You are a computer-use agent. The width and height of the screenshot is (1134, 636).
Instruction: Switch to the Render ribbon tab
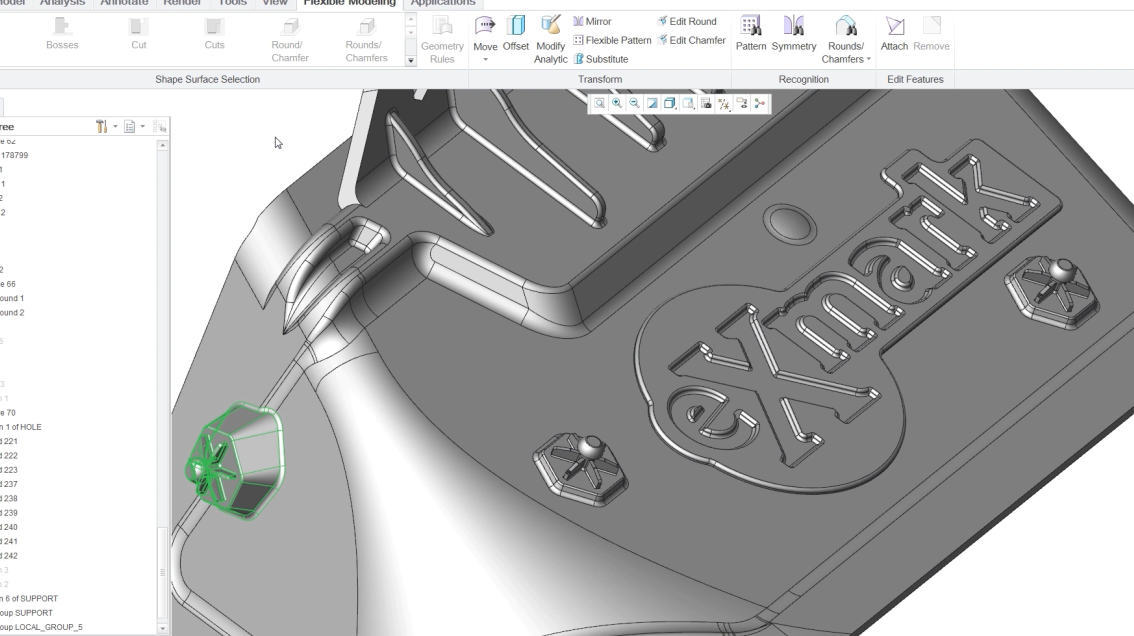[x=182, y=3]
